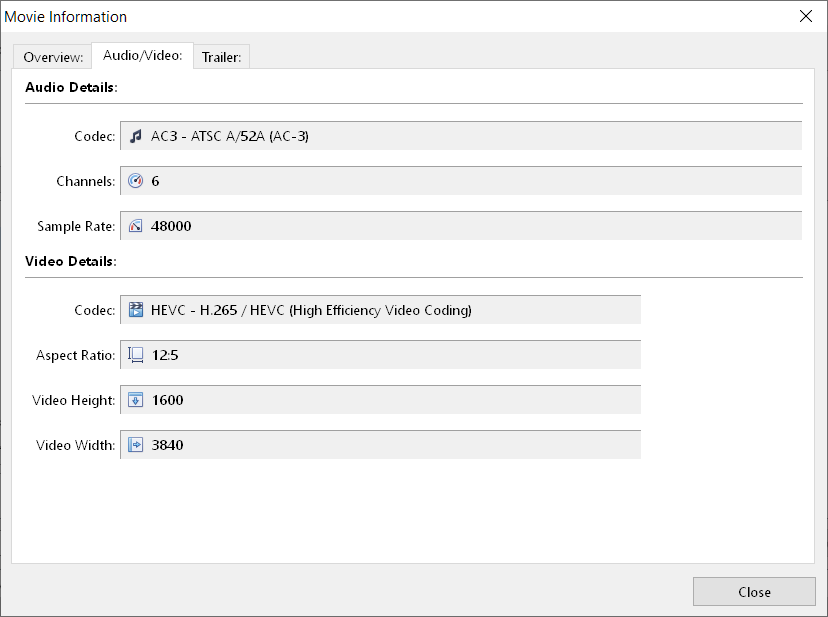Click the meter icon beside Sample Rate
Image resolution: width=828 pixels, height=617 pixels.
pos(135,225)
